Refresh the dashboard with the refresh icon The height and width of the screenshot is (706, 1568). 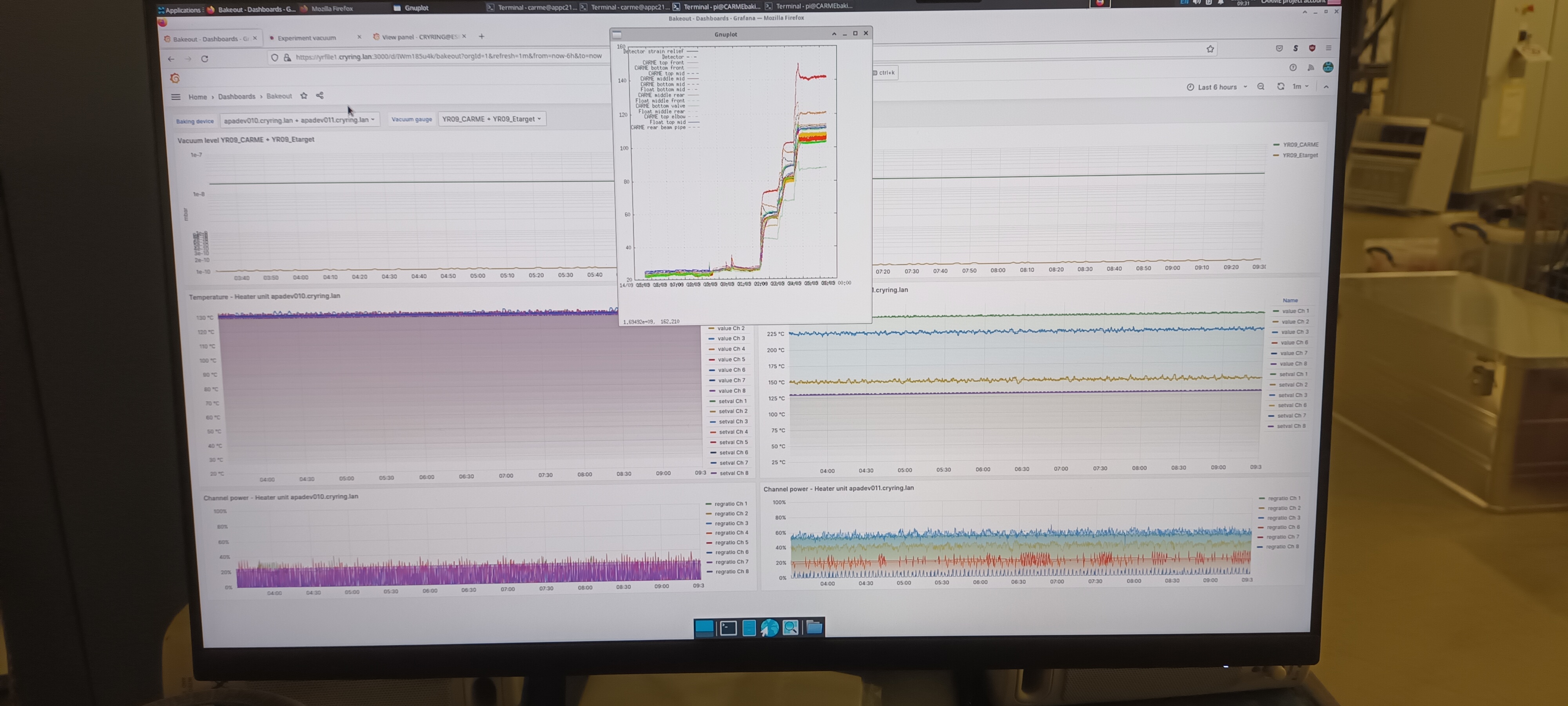1281,87
